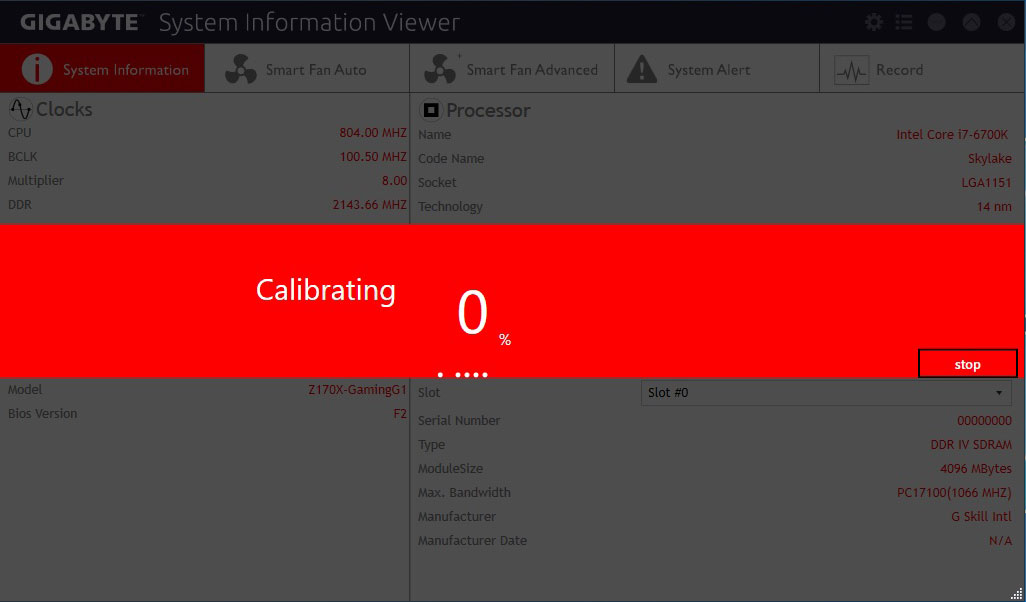This screenshot has height=602, width=1026.
Task: Click the Serial Number value 00000000
Action: coord(984,421)
